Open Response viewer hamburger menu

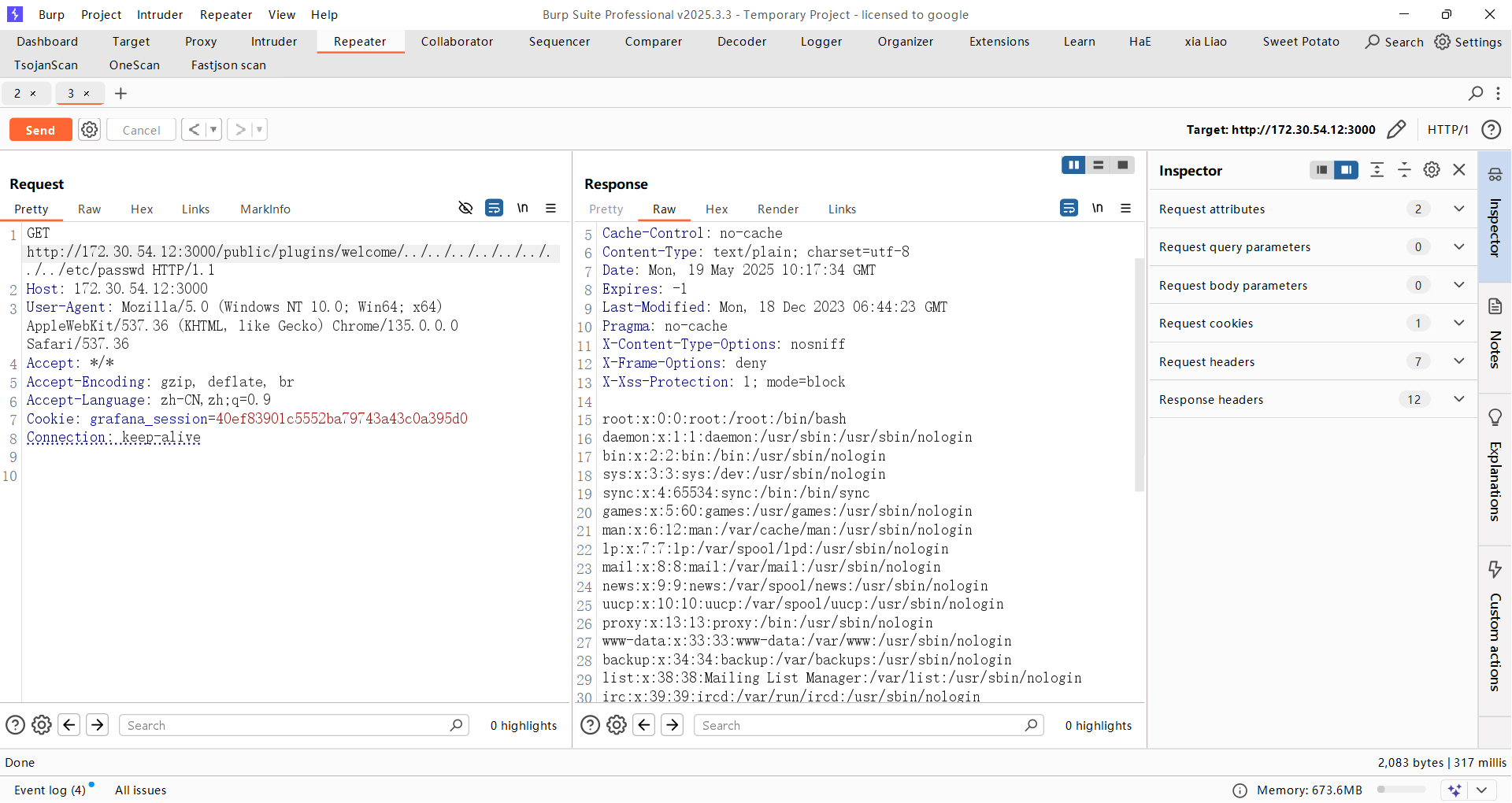(1125, 208)
